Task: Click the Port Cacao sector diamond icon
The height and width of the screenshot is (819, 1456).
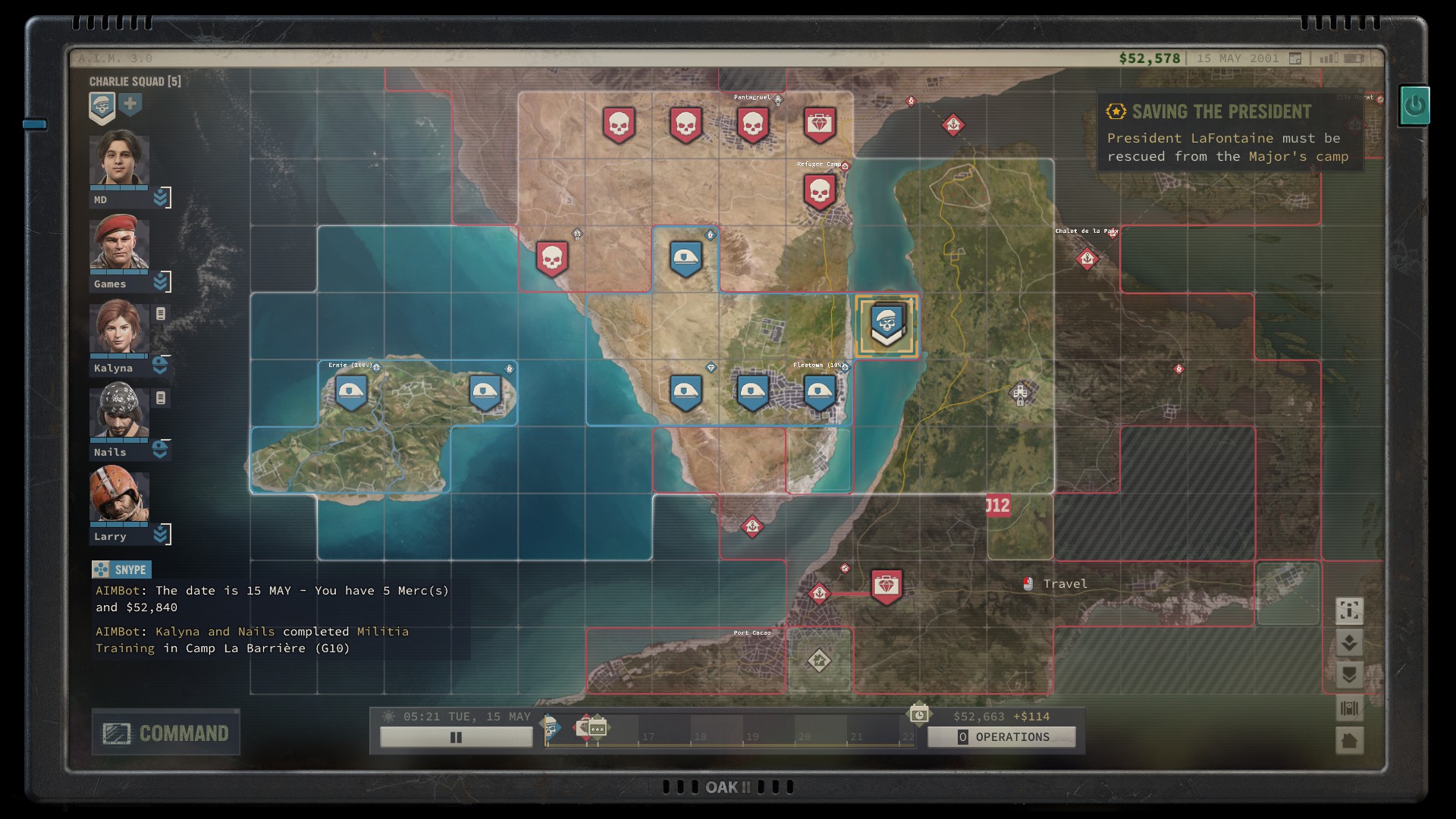Action: tap(819, 661)
